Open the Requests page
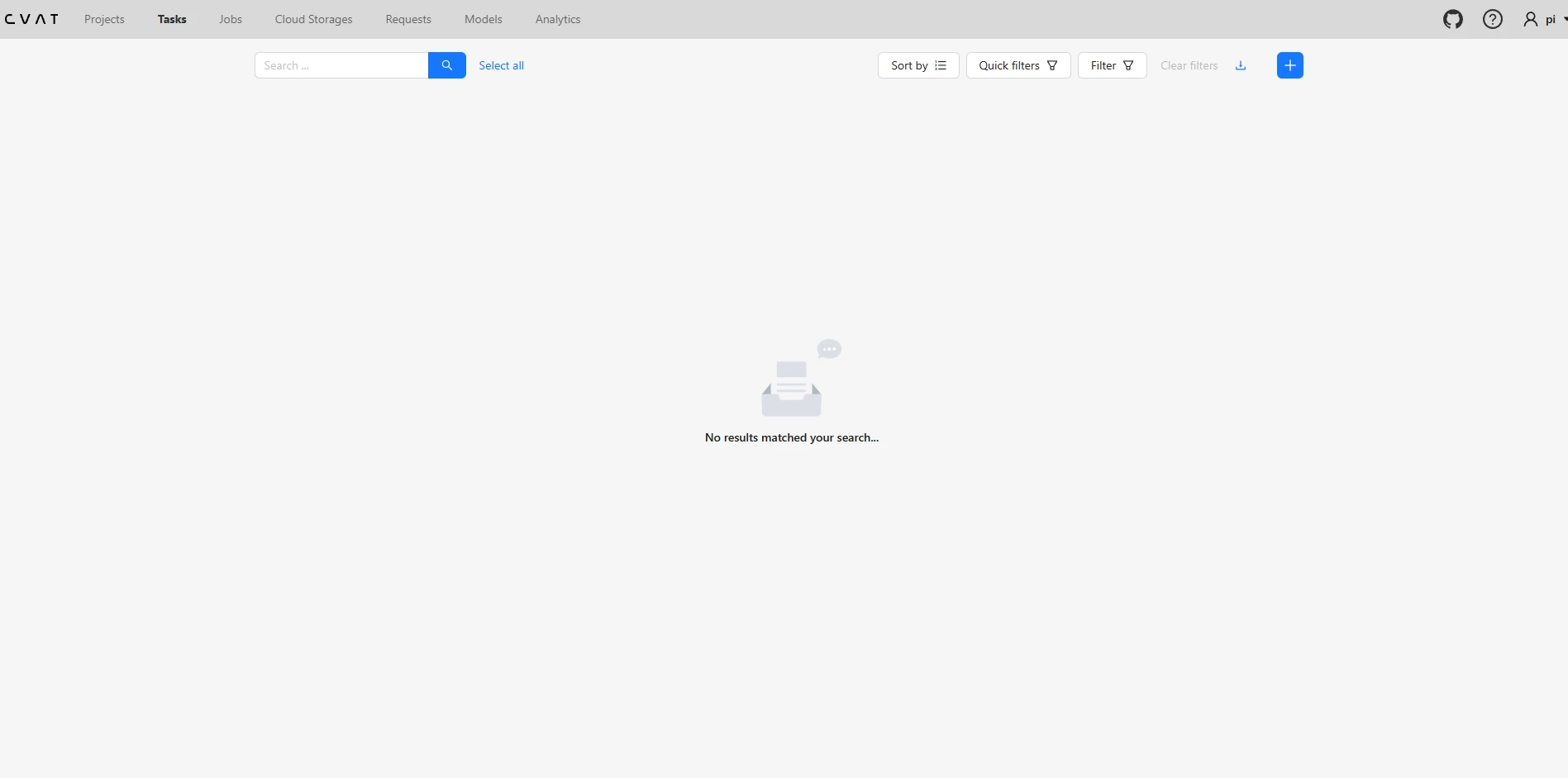Viewport: 1568px width, 778px height. pos(408,19)
